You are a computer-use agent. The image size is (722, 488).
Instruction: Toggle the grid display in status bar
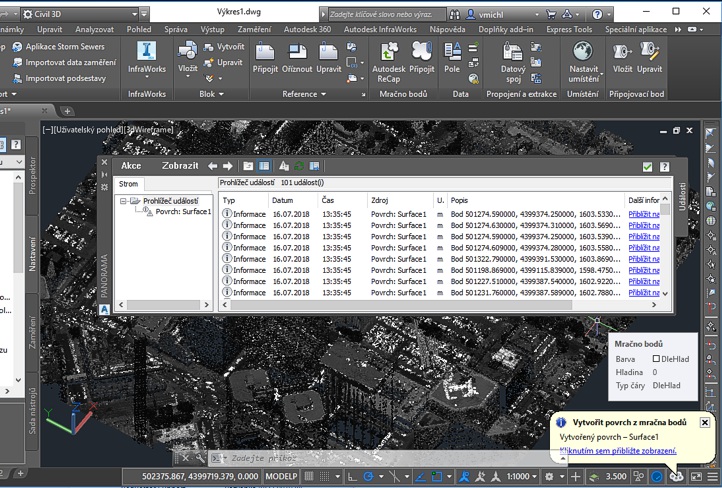tap(309, 476)
